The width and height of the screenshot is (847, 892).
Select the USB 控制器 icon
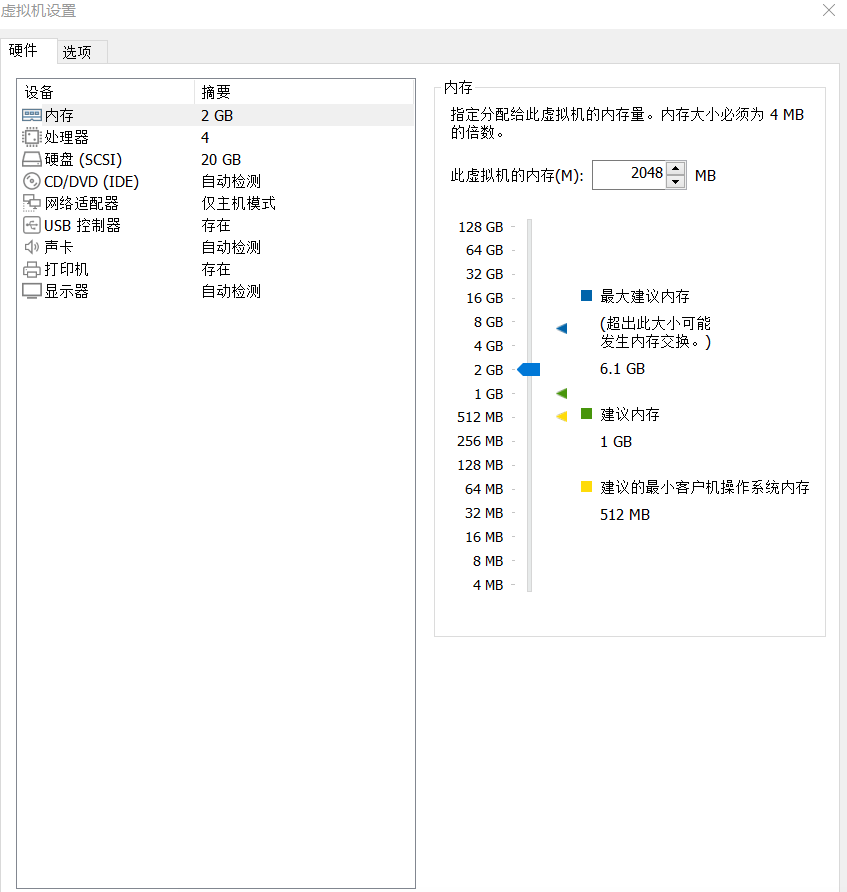[32, 225]
